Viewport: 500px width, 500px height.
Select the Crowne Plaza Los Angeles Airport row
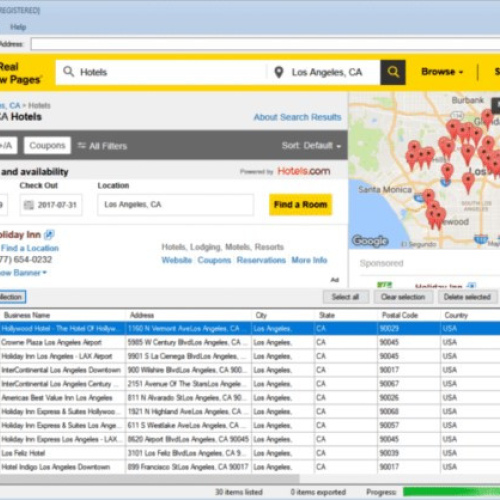point(250,342)
